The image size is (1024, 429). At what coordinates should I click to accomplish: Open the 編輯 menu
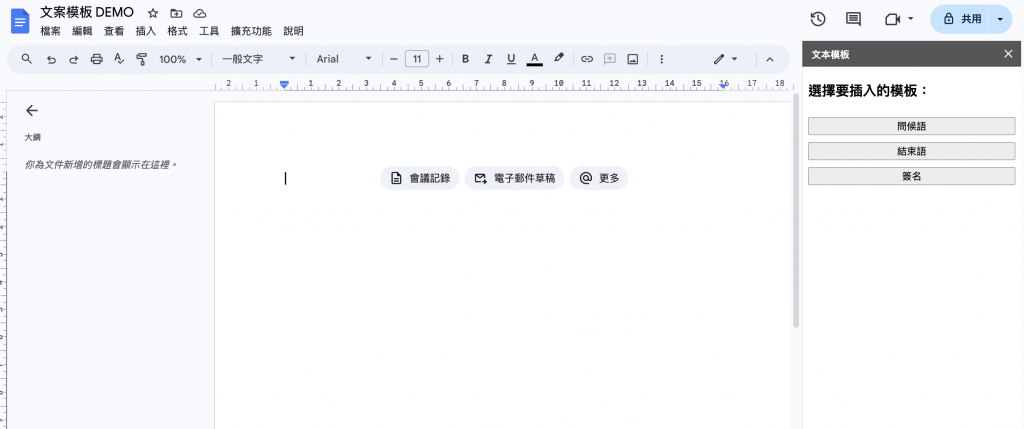[x=82, y=31]
